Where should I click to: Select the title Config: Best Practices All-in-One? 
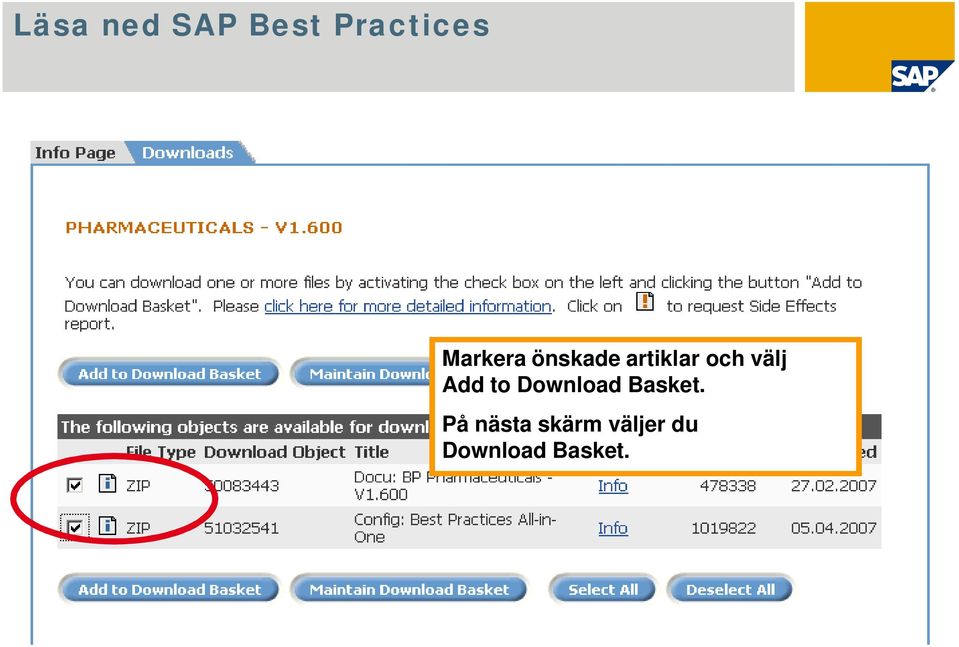coord(454,528)
